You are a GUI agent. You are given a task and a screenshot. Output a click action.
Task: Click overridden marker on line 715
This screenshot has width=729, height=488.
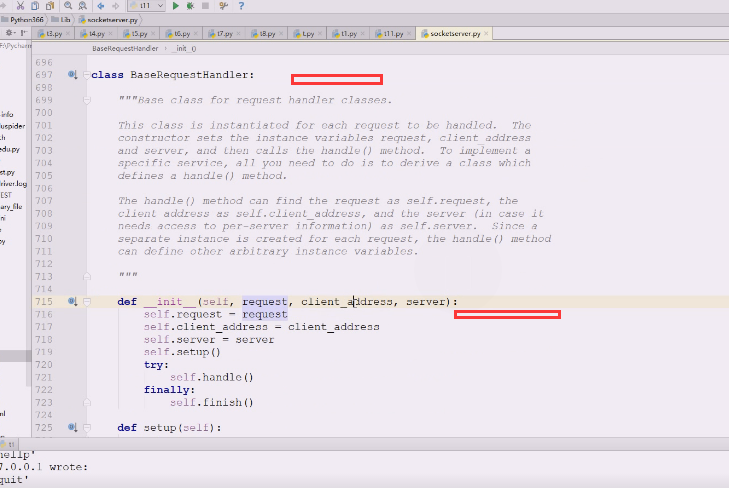click(x=72, y=301)
